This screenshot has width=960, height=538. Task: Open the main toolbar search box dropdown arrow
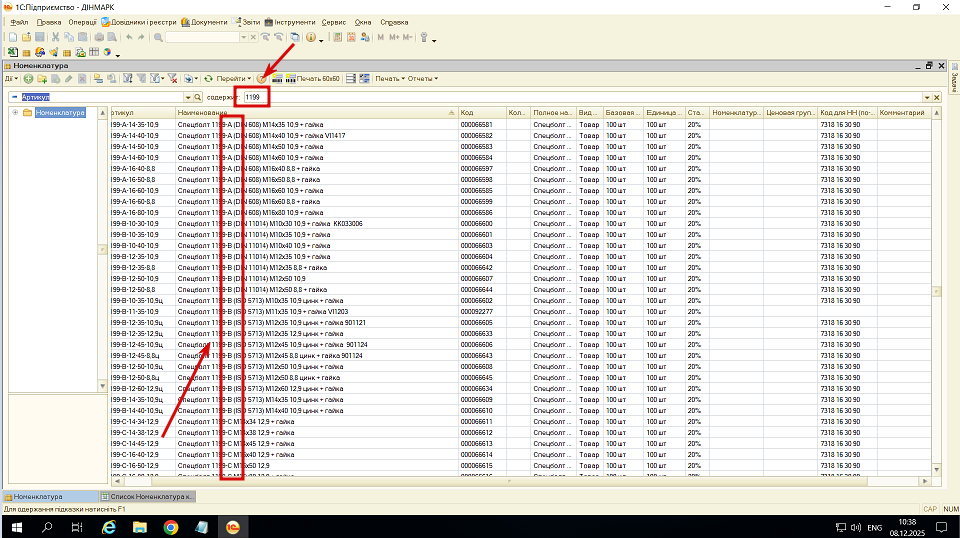pos(243,37)
